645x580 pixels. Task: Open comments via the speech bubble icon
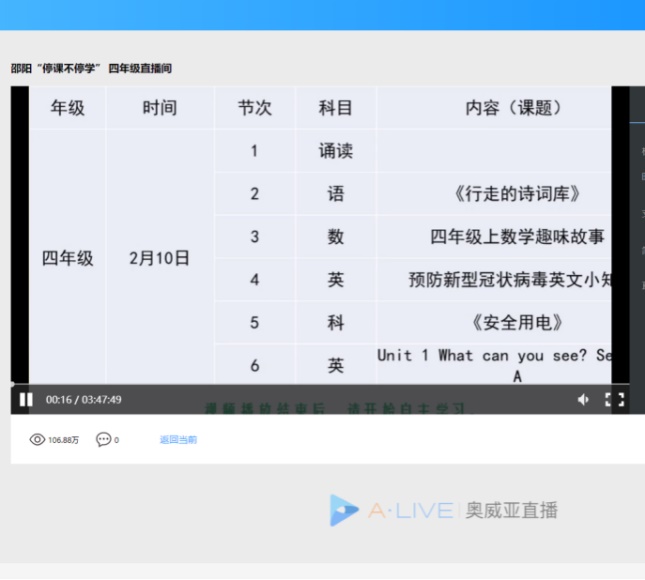[x=103, y=440]
